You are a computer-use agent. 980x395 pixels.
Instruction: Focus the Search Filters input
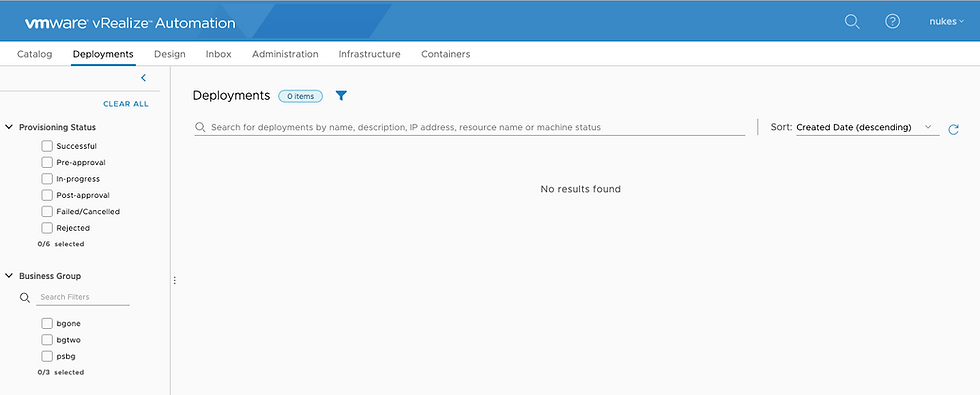click(x=82, y=297)
